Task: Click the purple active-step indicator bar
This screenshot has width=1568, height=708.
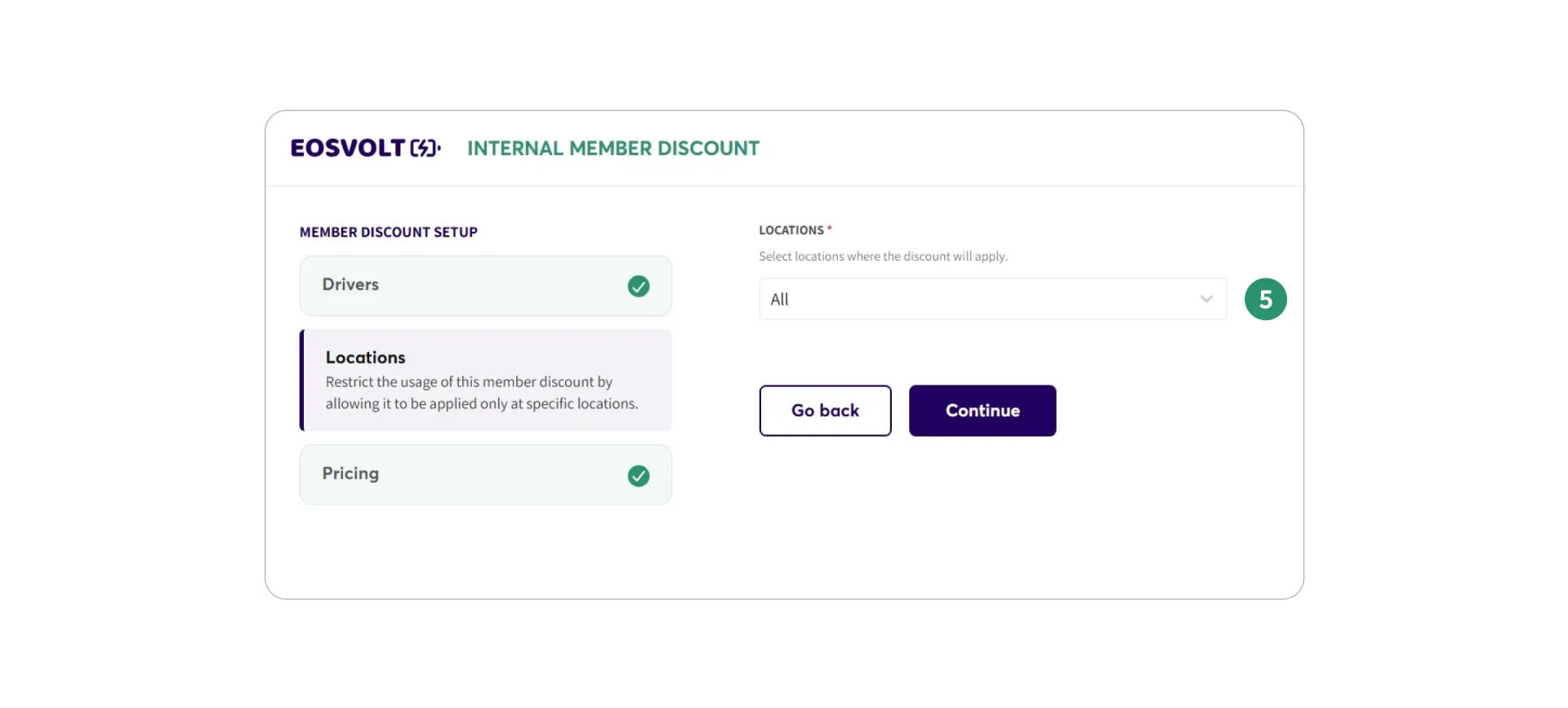Action: [302, 380]
